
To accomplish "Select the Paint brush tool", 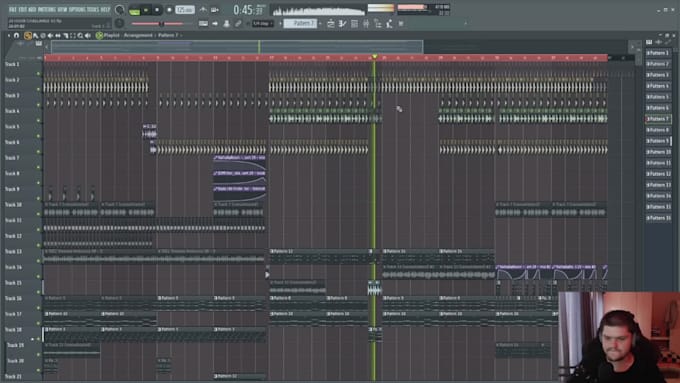I will [36, 36].
